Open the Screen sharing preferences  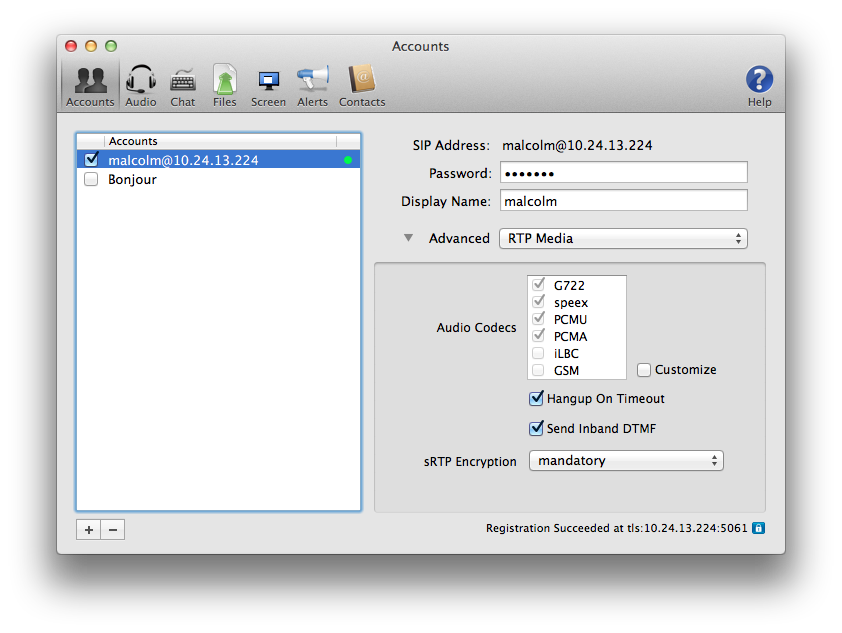coord(268,84)
